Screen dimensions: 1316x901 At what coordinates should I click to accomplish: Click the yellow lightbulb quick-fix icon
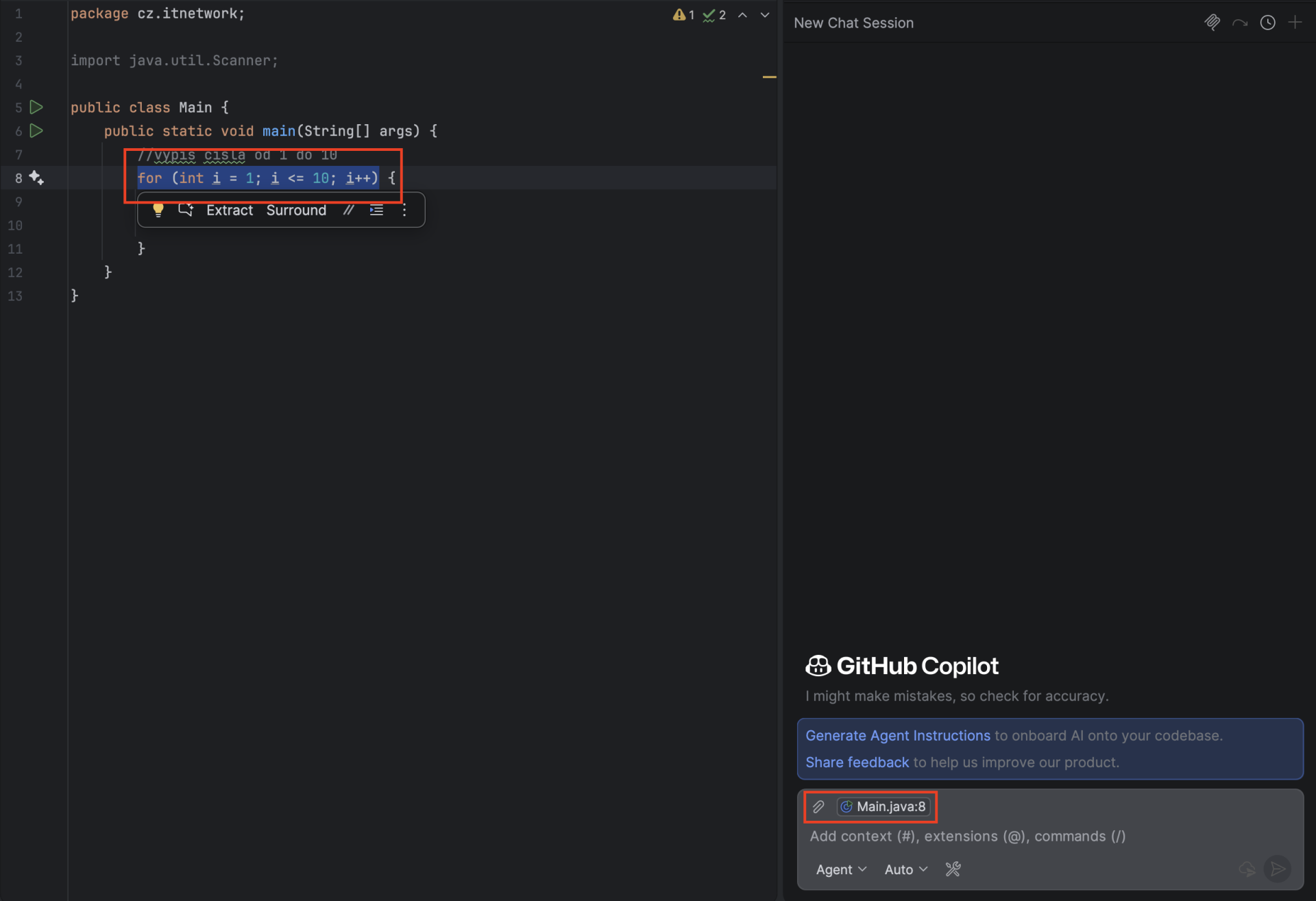coord(158,211)
